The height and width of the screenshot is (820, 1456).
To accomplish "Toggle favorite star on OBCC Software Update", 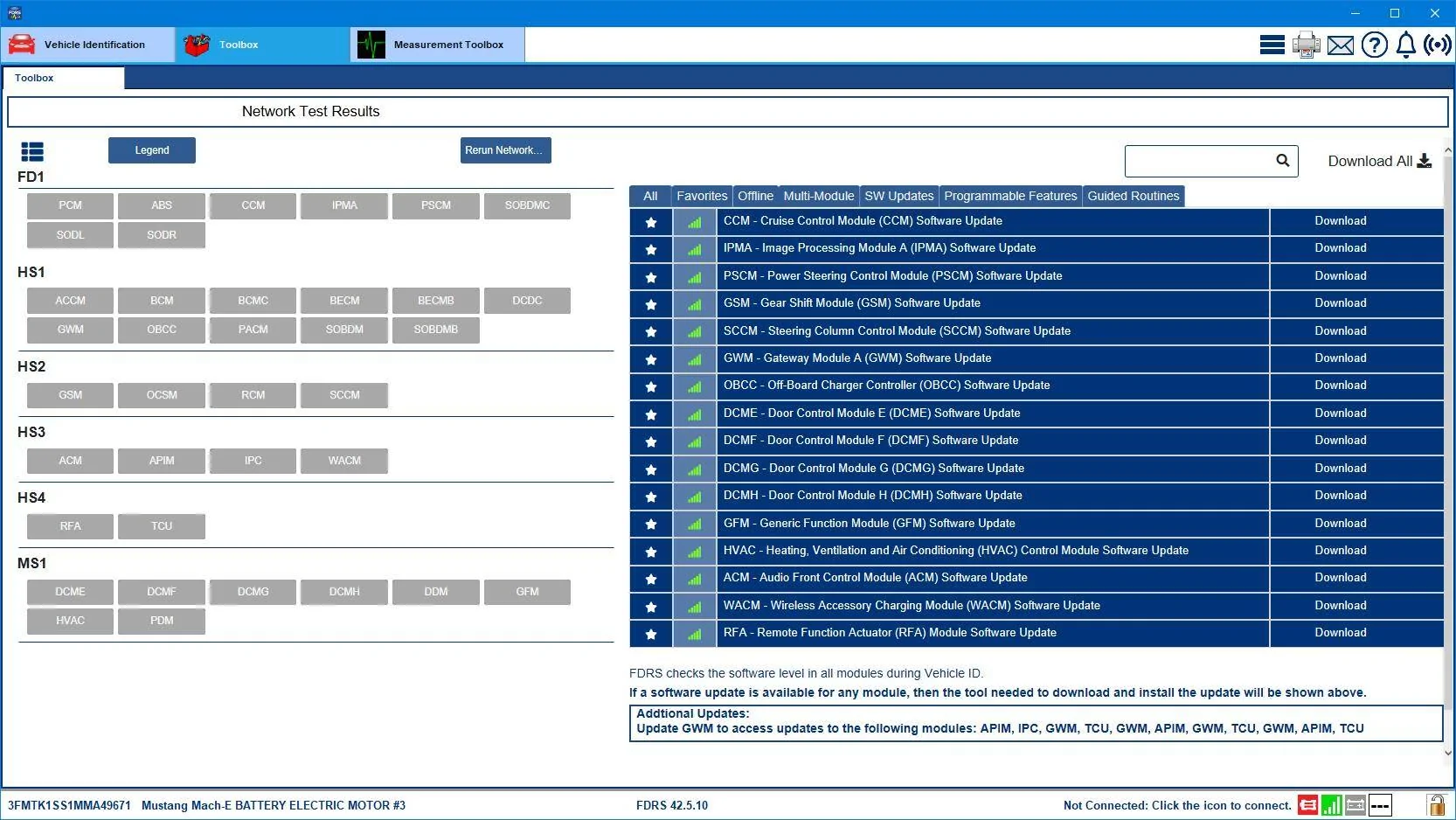I will [650, 386].
